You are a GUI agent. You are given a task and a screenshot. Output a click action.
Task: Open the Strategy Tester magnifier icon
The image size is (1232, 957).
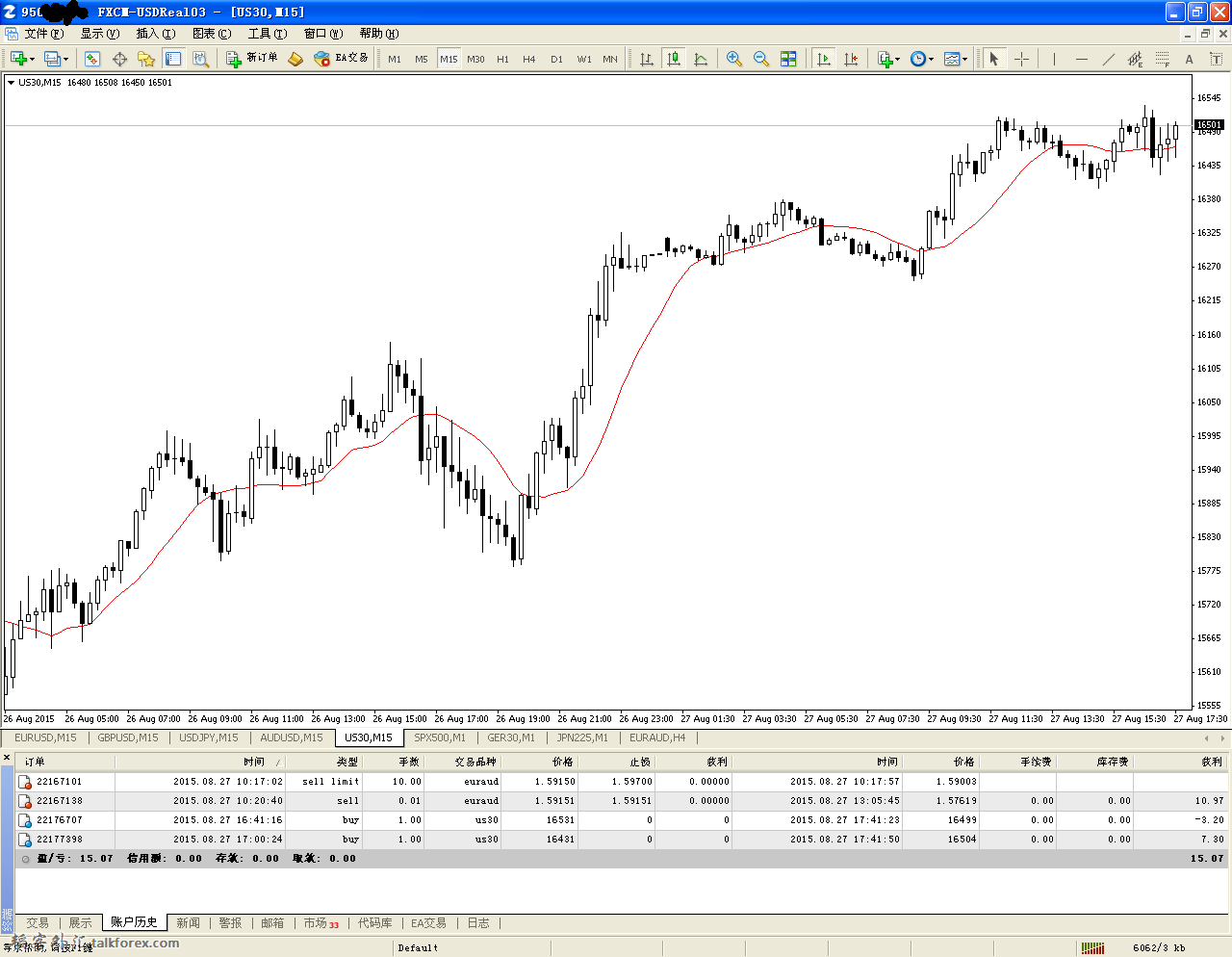pyautogui.click(x=200, y=59)
